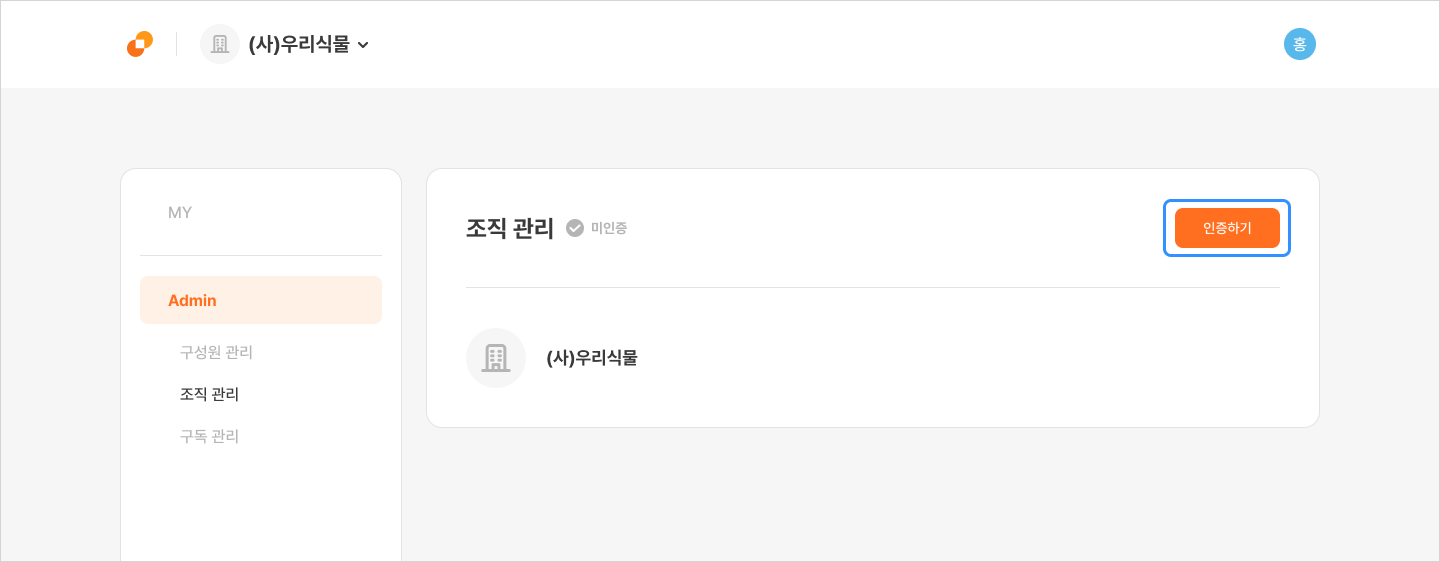Viewport: 1440px width, 562px height.
Task: Click the 조직 관리 page heading
Action: click(509, 228)
